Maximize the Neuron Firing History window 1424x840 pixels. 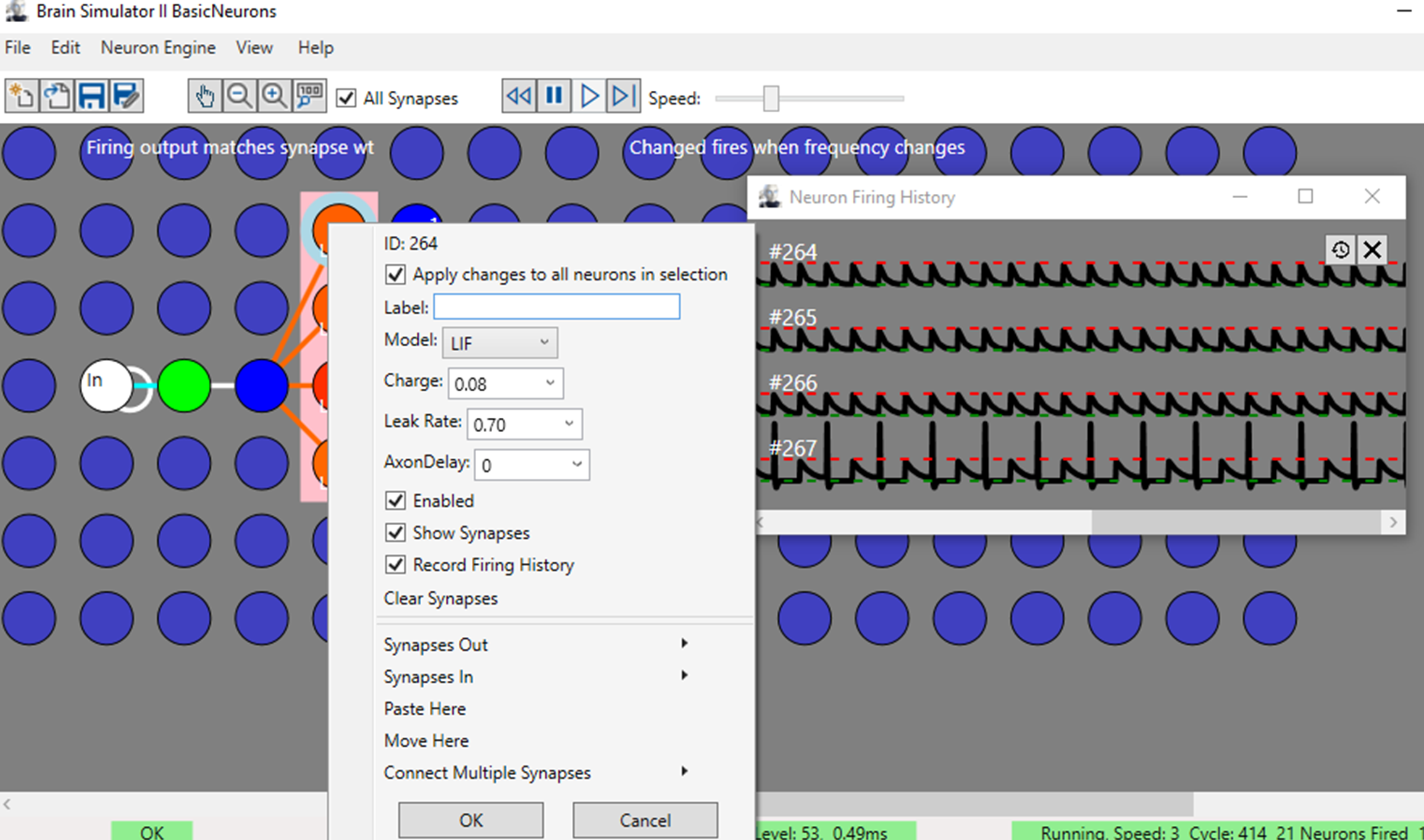tap(1305, 196)
